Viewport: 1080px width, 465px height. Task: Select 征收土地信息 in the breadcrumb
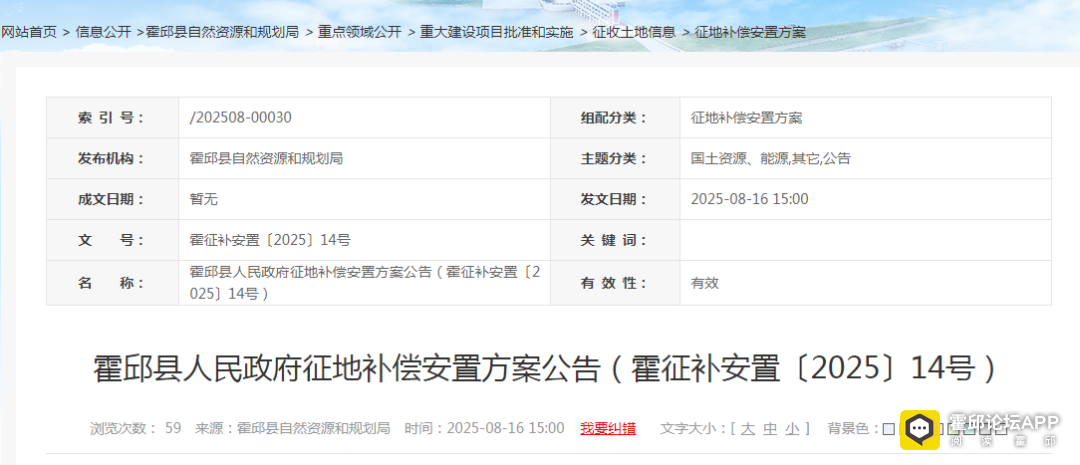(634, 32)
